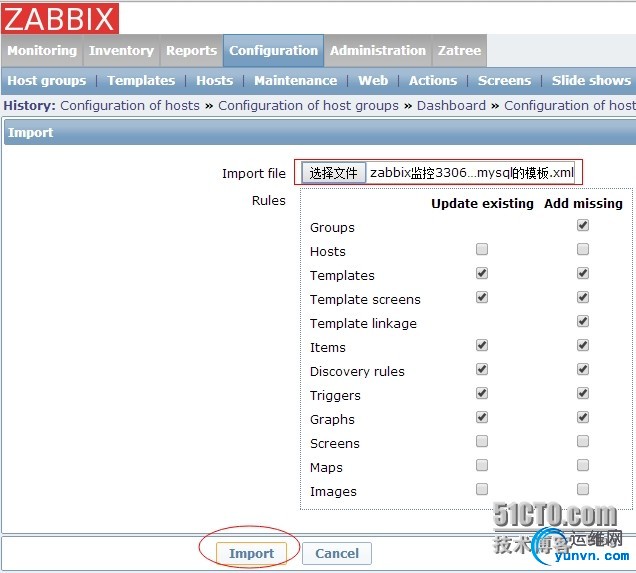
Task: Go to Hosts submenu
Action: click(x=215, y=81)
